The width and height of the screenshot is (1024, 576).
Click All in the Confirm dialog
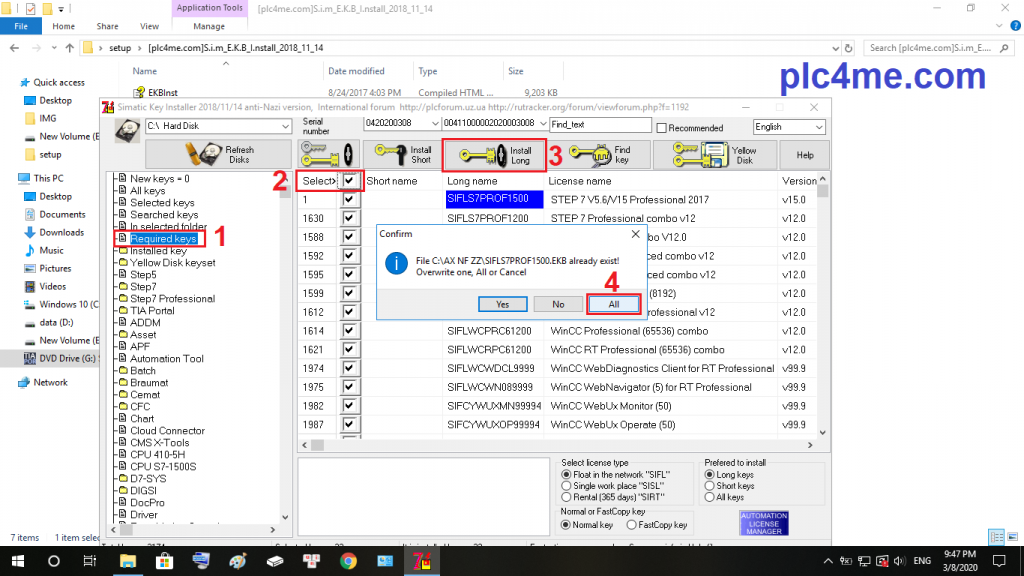tap(613, 303)
